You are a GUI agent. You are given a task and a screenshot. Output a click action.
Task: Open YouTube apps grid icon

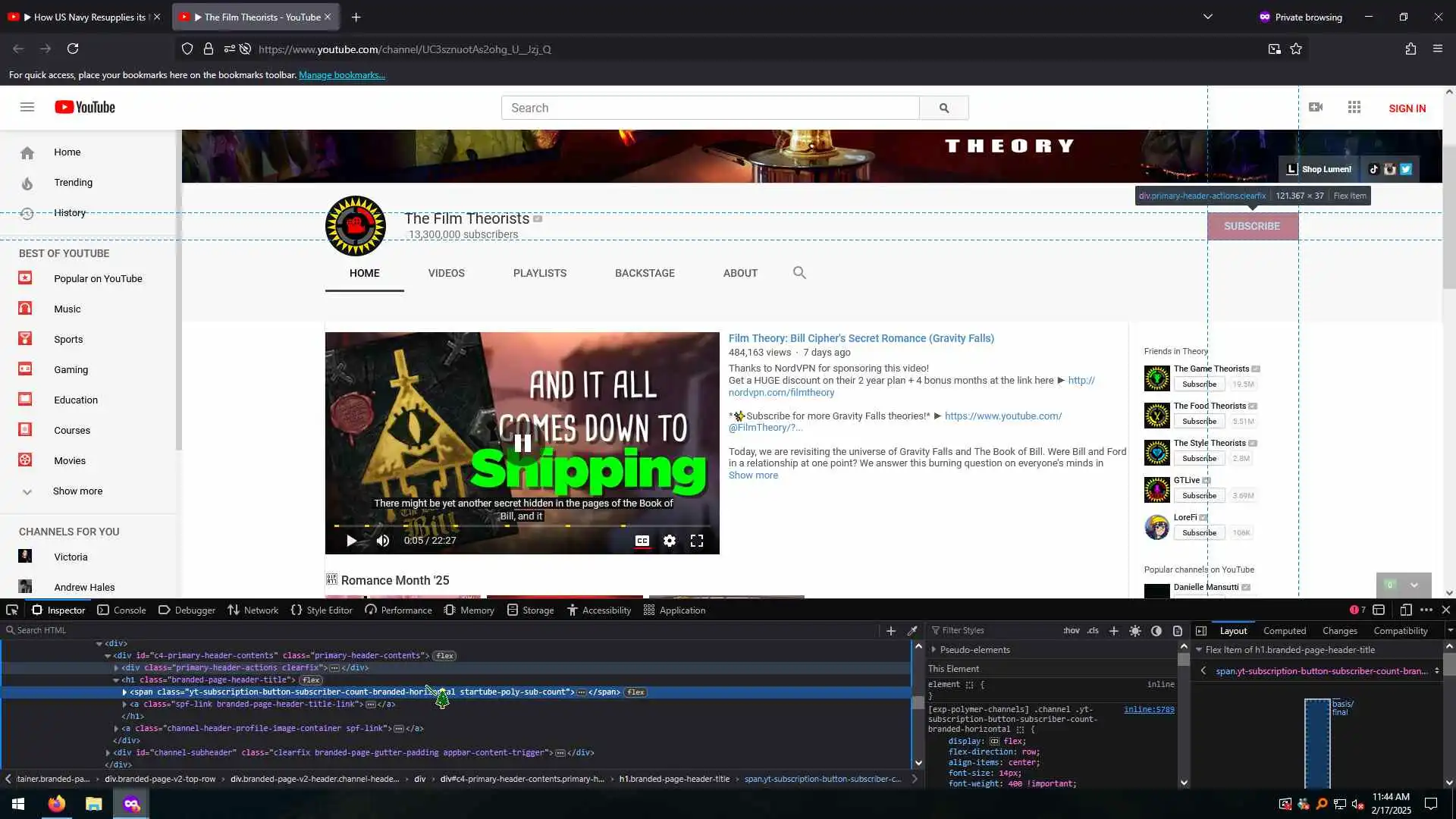1354,108
